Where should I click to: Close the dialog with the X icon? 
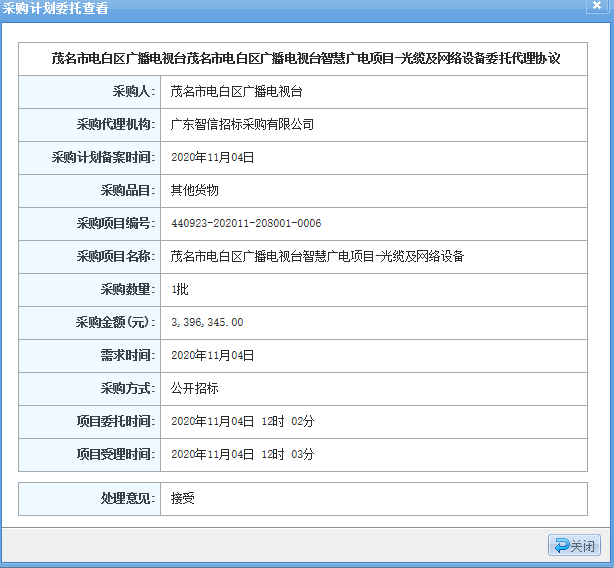coord(597,5)
